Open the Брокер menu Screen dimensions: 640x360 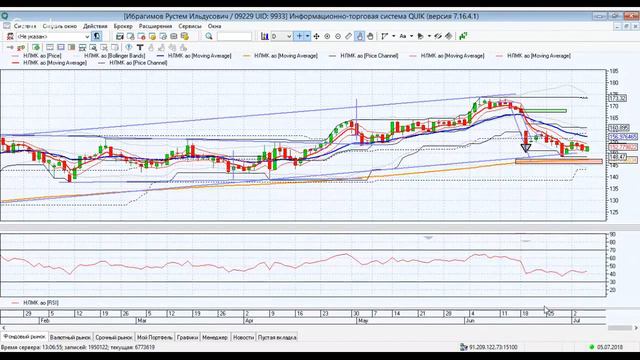[x=123, y=26]
